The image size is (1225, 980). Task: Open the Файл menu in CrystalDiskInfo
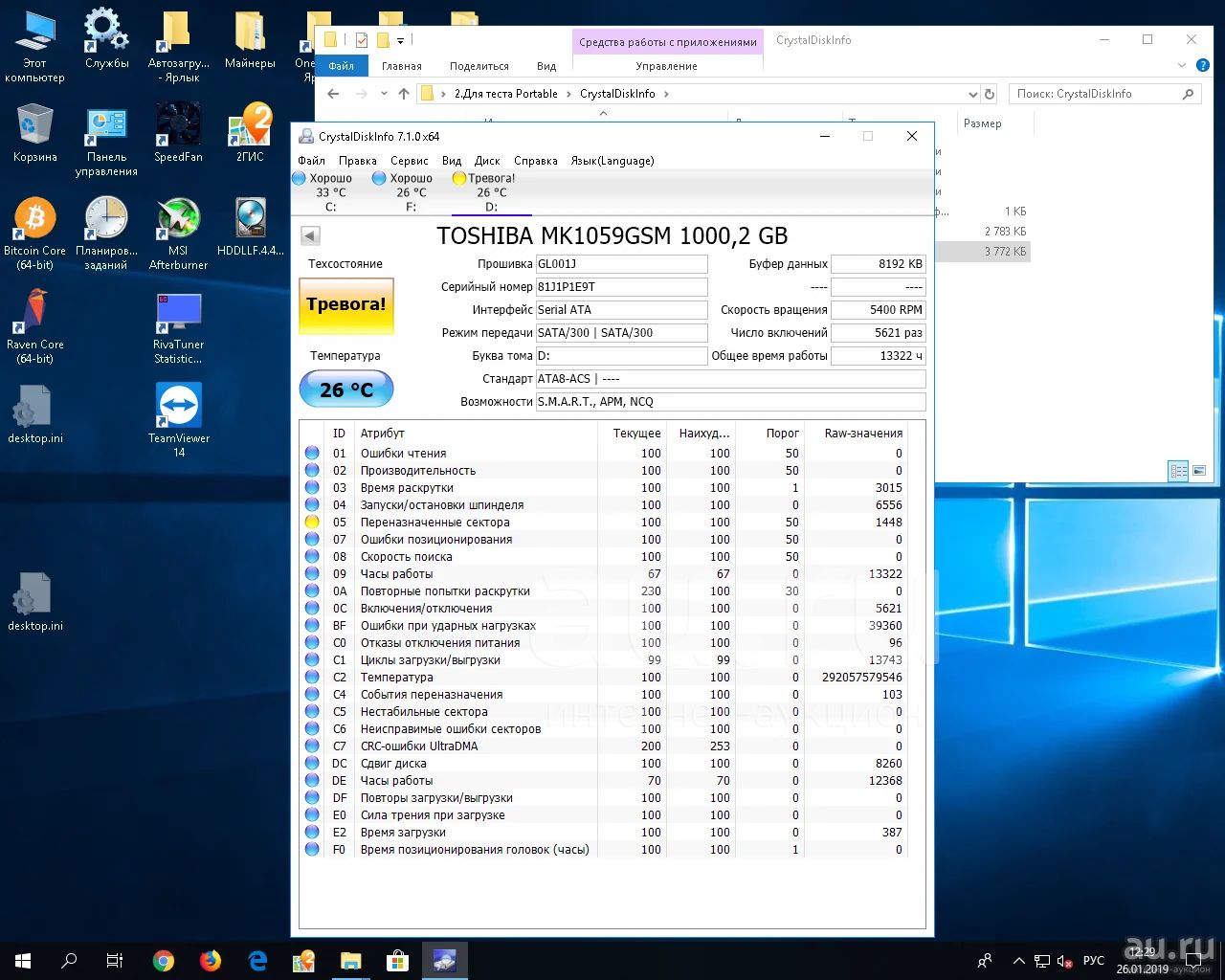(311, 161)
